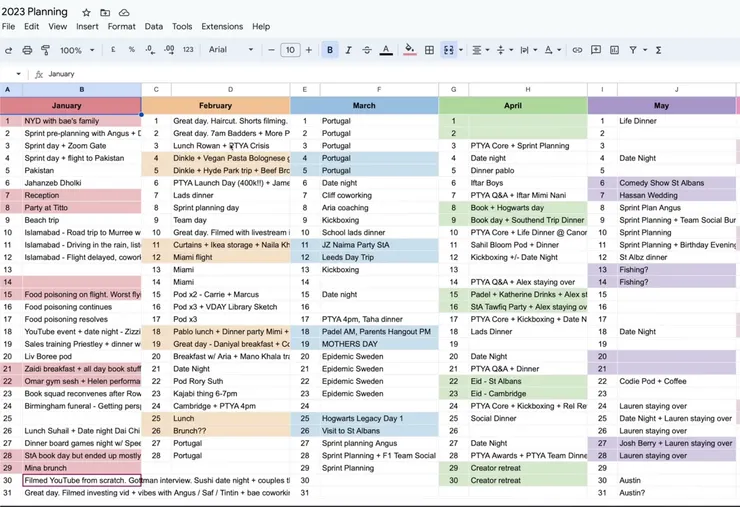Viewport: 740px width, 507px height.
Task: Click the redo arrow icon
Action: pos(8,50)
